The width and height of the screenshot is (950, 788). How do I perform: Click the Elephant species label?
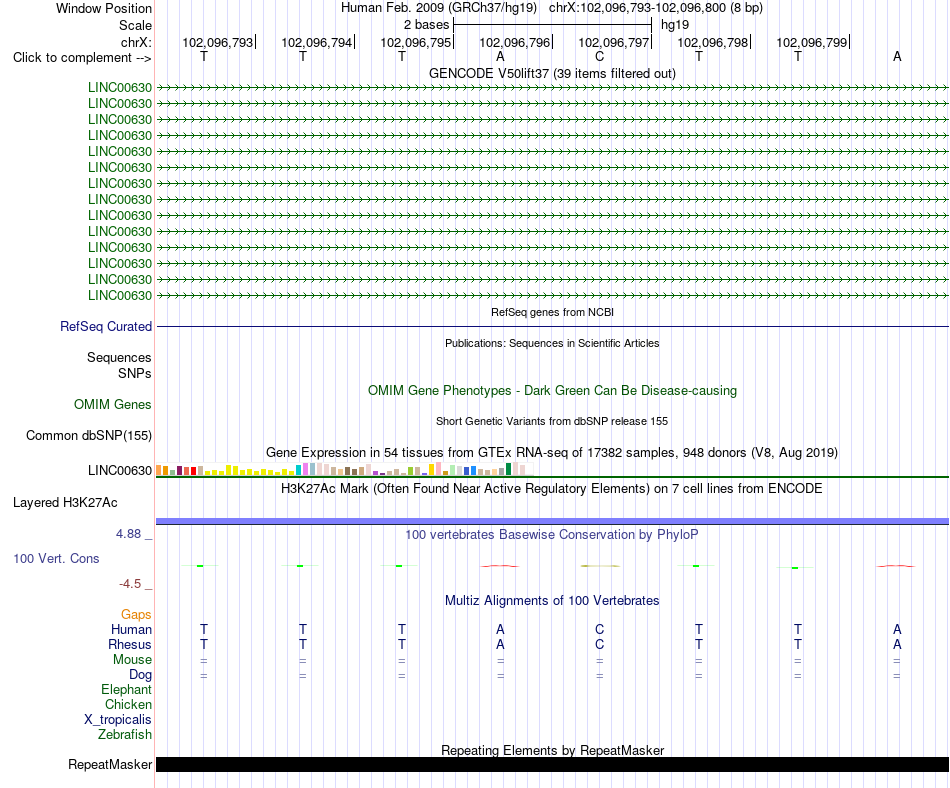point(126,690)
